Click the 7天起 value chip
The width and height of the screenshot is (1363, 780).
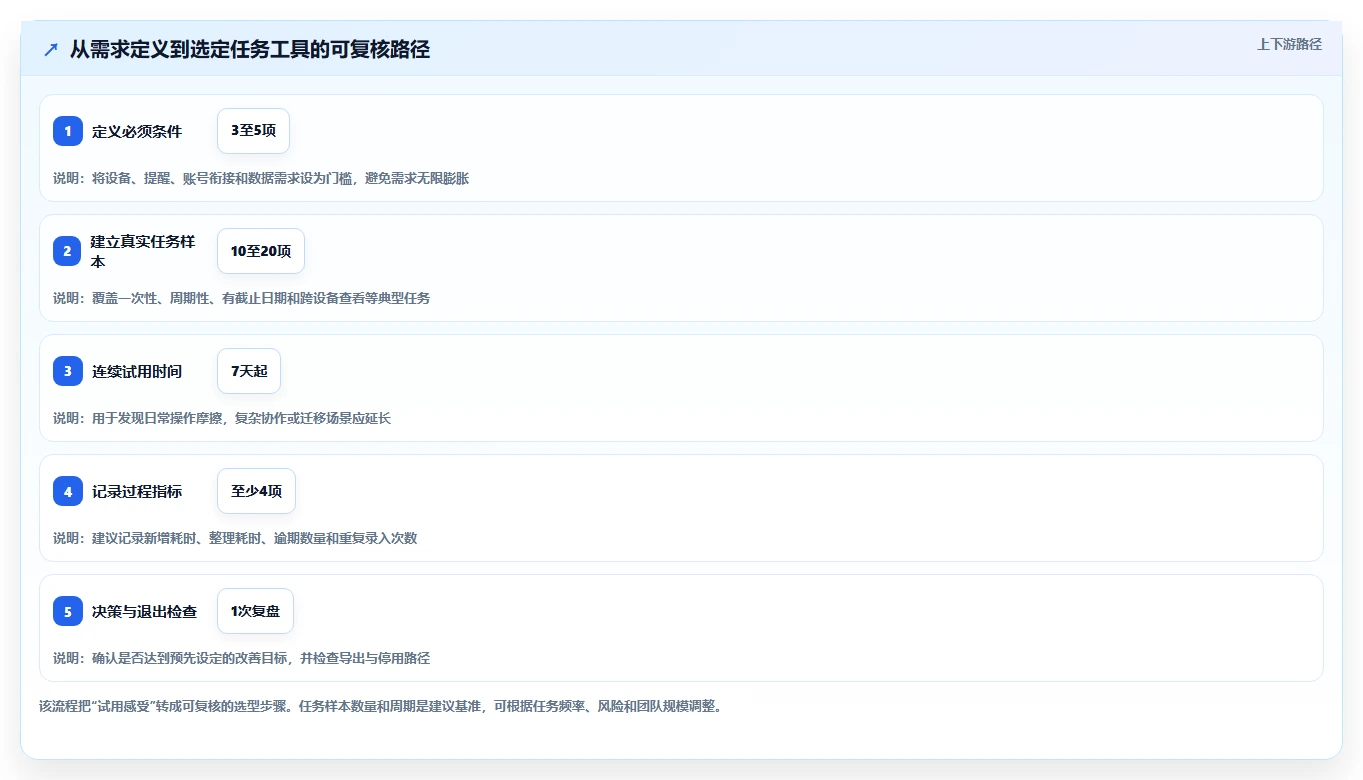[x=249, y=371]
